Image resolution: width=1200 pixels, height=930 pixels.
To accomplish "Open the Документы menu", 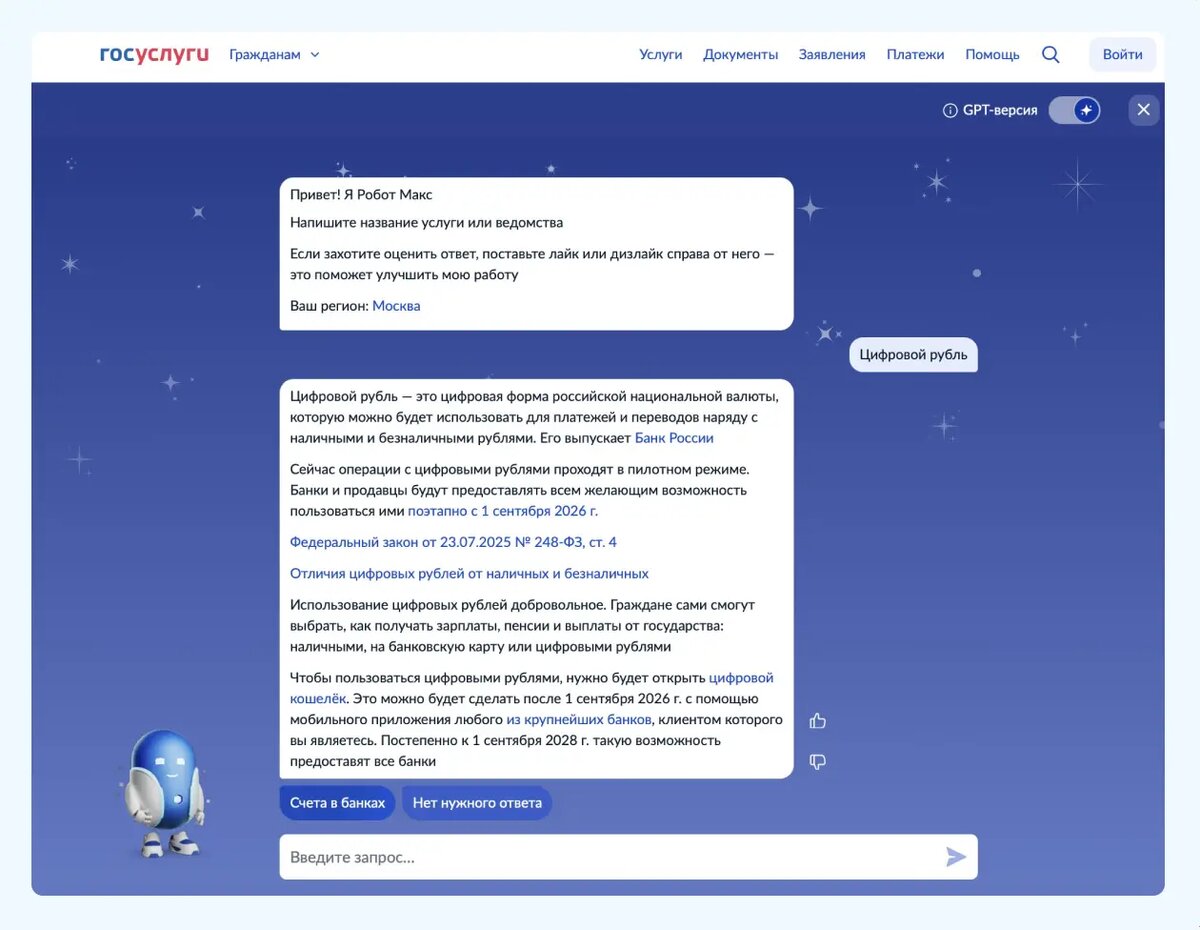I will coord(740,54).
